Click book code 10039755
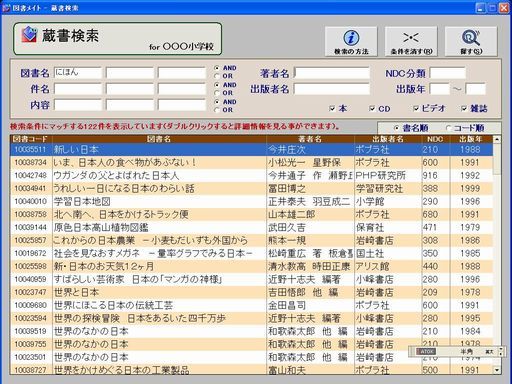Image resolution: width=512 pixels, height=384 pixels. [x=30, y=344]
